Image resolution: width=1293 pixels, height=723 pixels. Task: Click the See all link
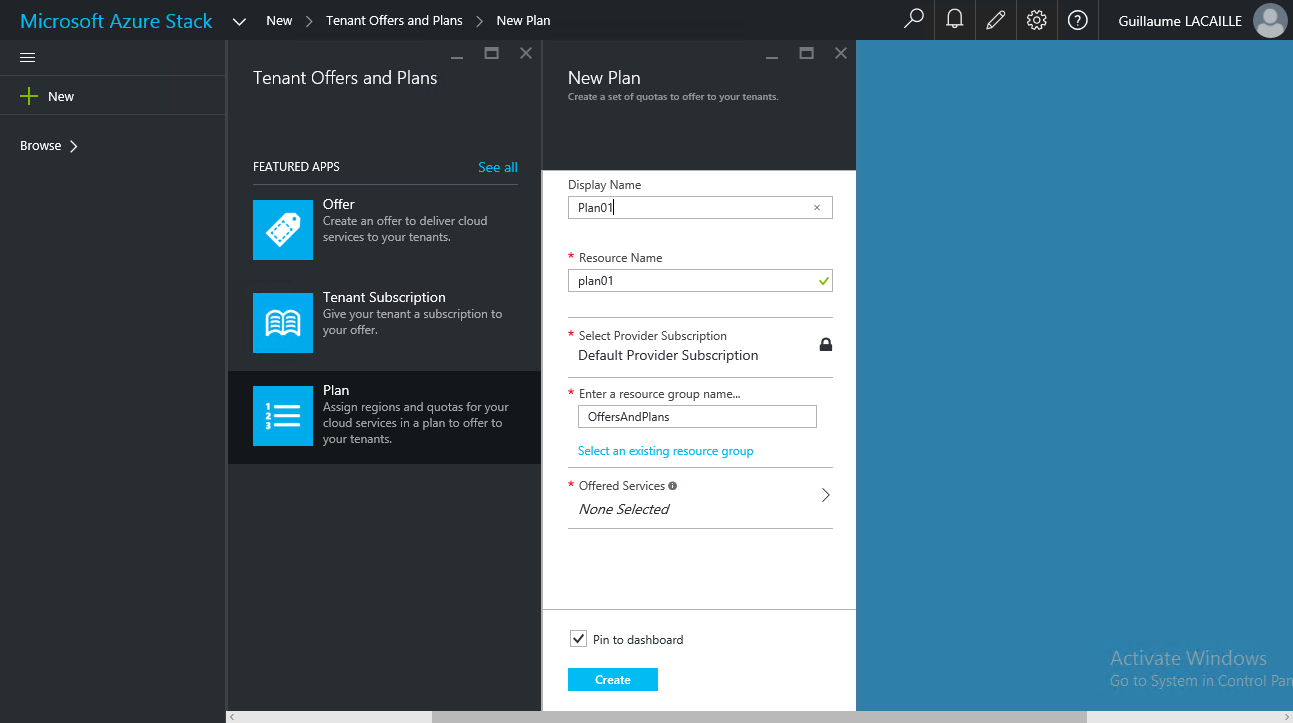[x=498, y=167]
